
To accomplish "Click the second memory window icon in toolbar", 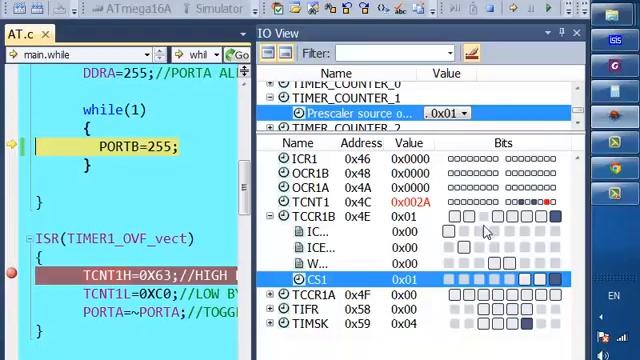I will (x=37, y=8).
